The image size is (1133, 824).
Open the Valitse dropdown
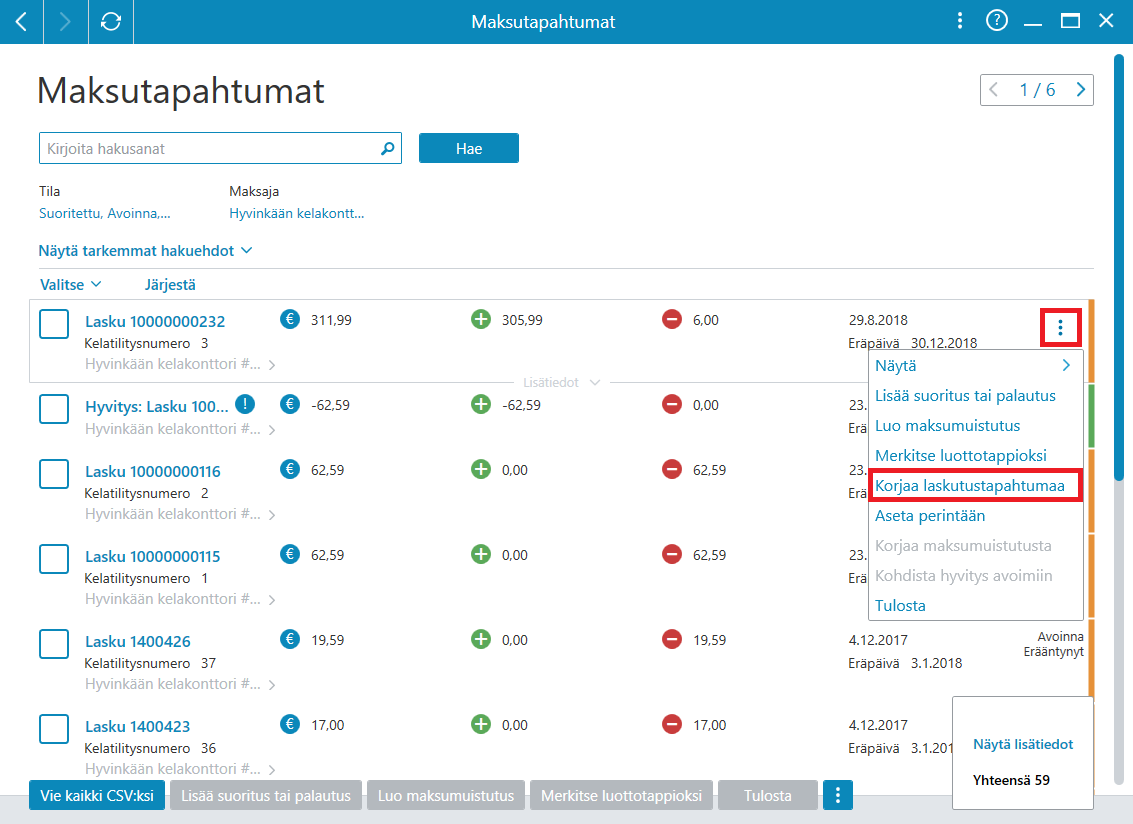[x=70, y=285]
